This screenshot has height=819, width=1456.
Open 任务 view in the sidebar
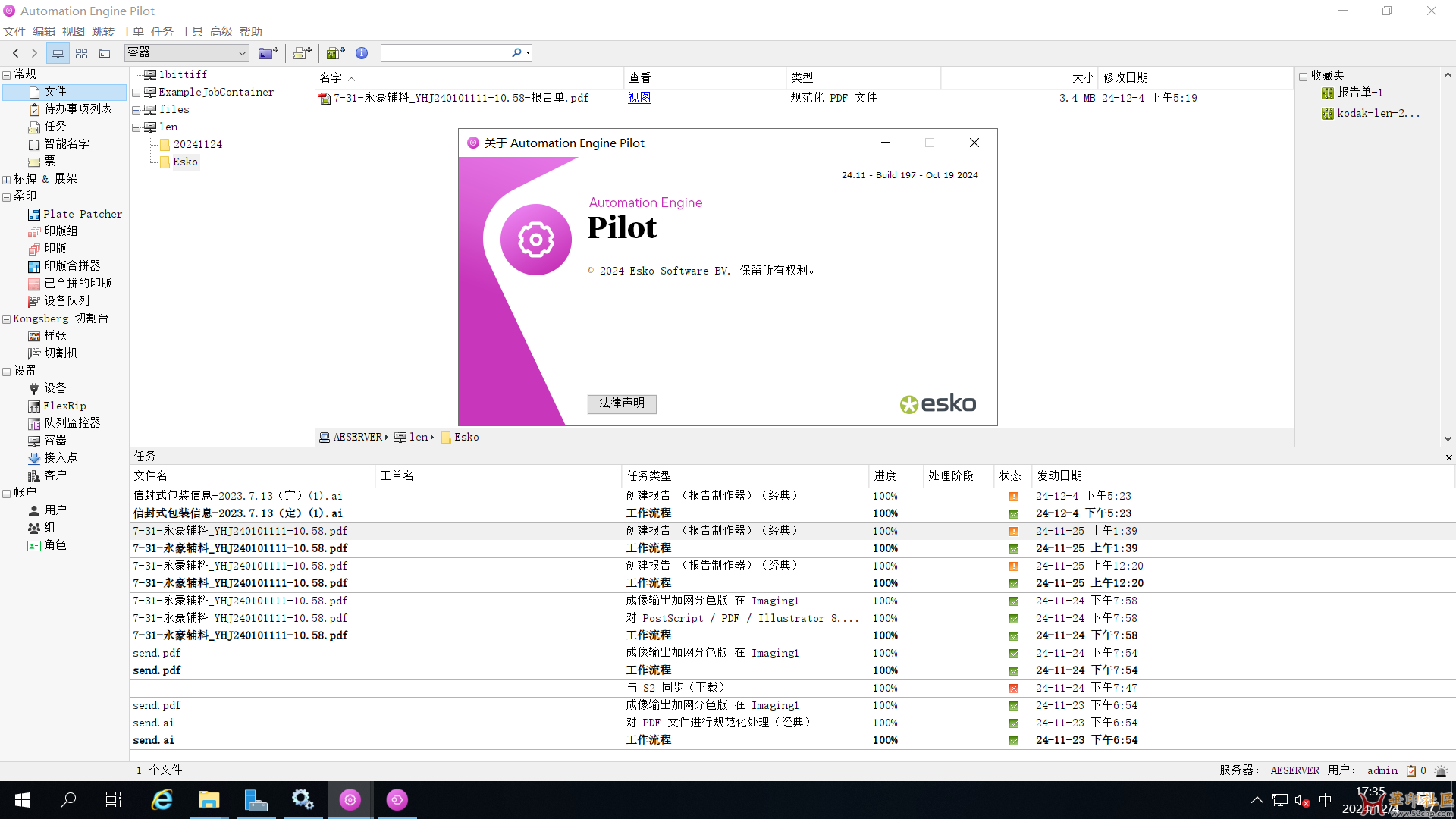pos(47,126)
